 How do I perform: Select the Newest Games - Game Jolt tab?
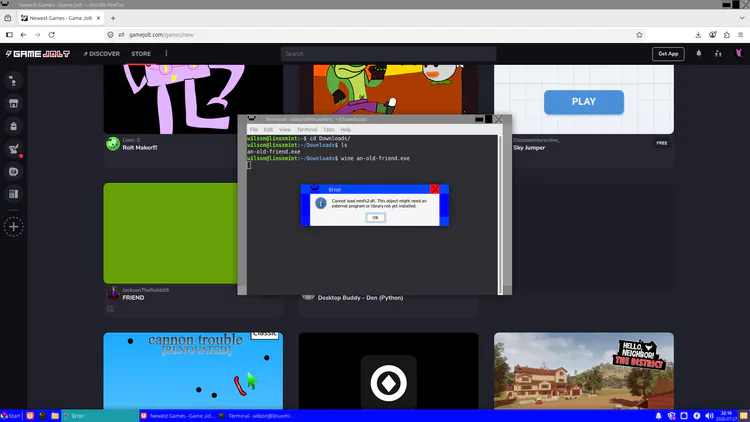[x=61, y=18]
